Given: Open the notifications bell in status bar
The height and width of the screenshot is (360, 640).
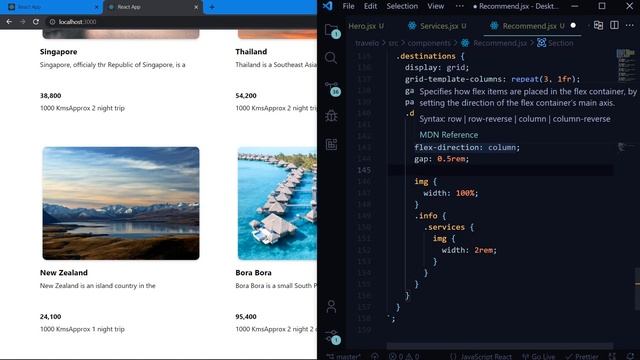Looking at the screenshot, I should [x=630, y=356].
